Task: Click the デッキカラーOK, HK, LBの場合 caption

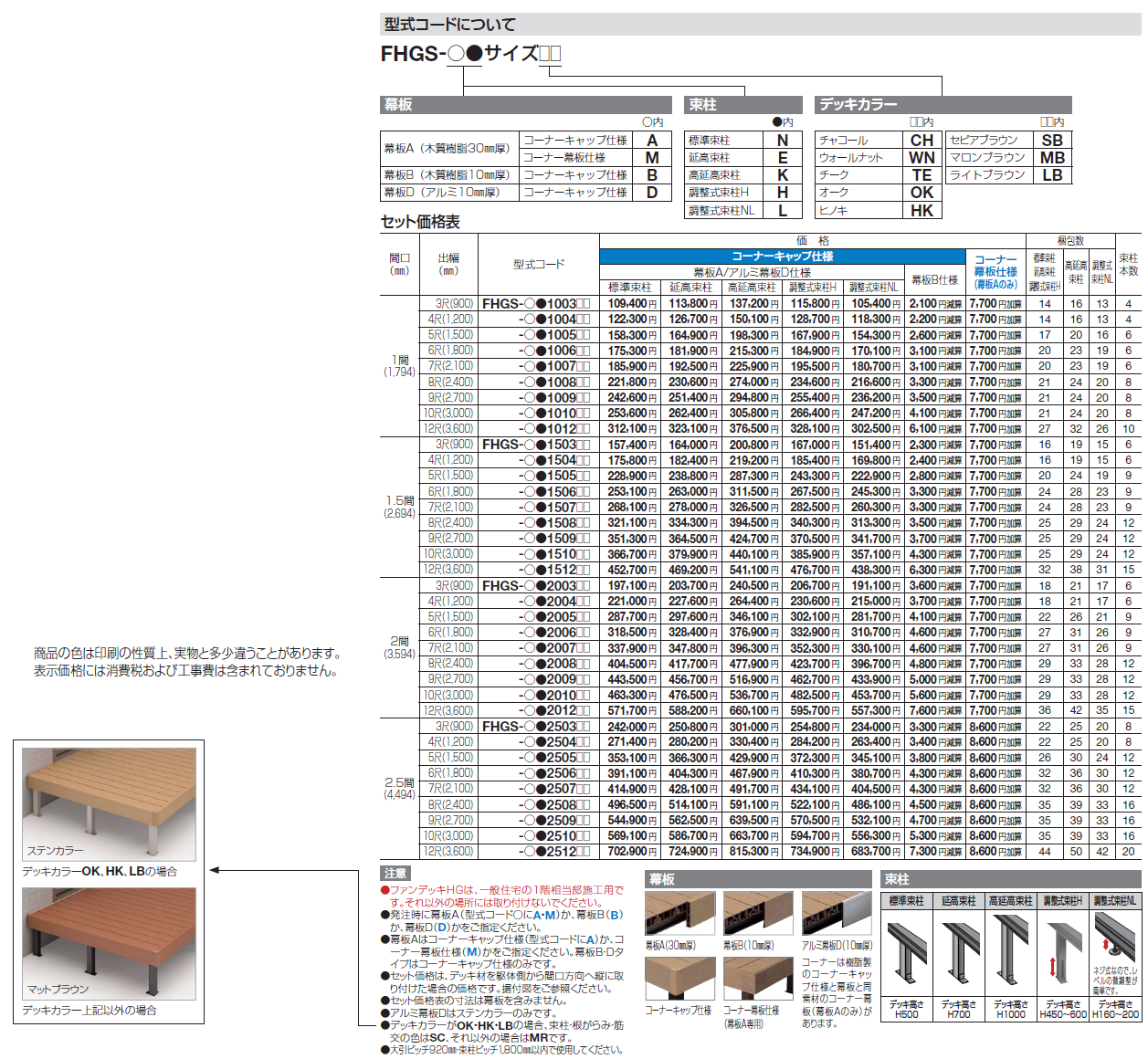Action: click(100, 872)
